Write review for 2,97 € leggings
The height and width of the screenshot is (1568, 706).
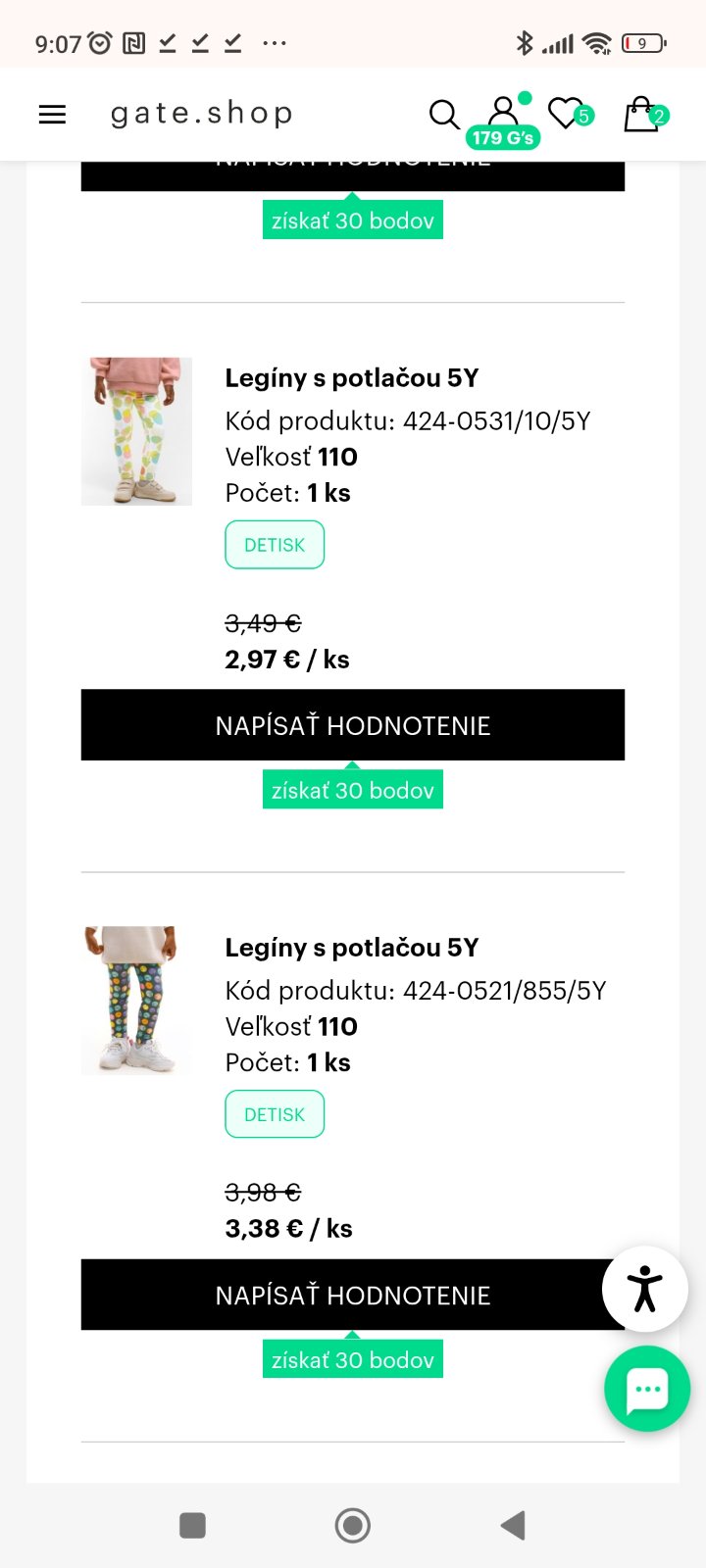pyautogui.click(x=353, y=725)
